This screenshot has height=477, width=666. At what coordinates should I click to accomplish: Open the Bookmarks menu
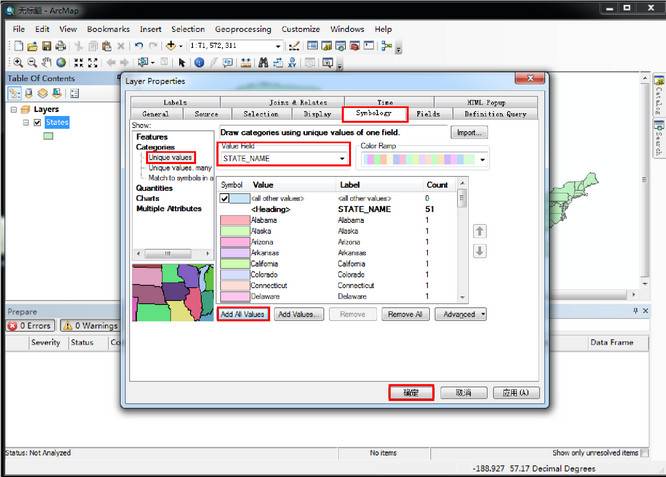coord(108,29)
